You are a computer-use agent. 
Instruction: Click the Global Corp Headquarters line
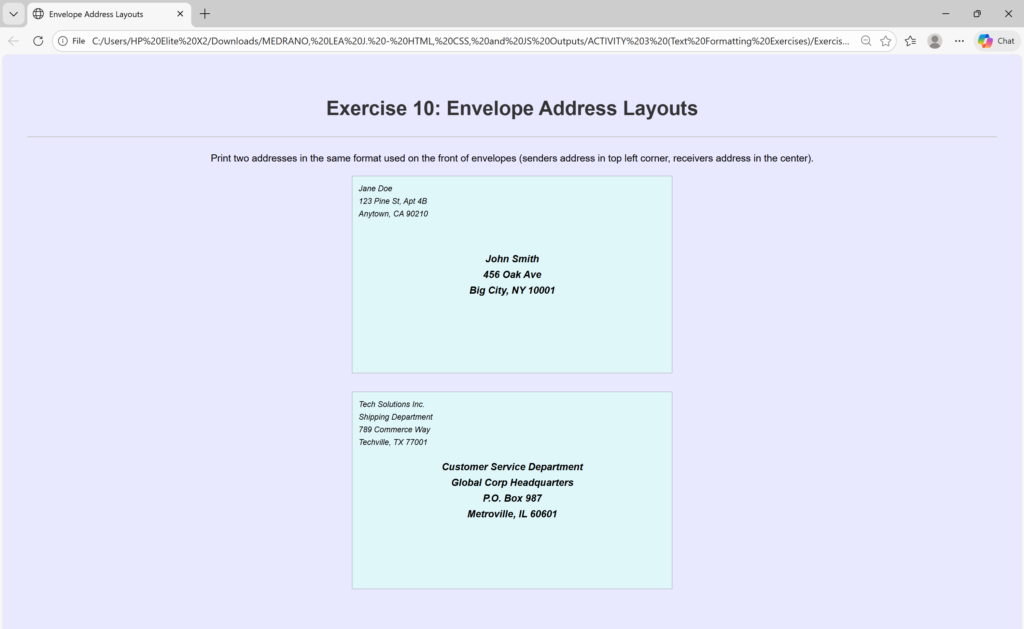(512, 483)
